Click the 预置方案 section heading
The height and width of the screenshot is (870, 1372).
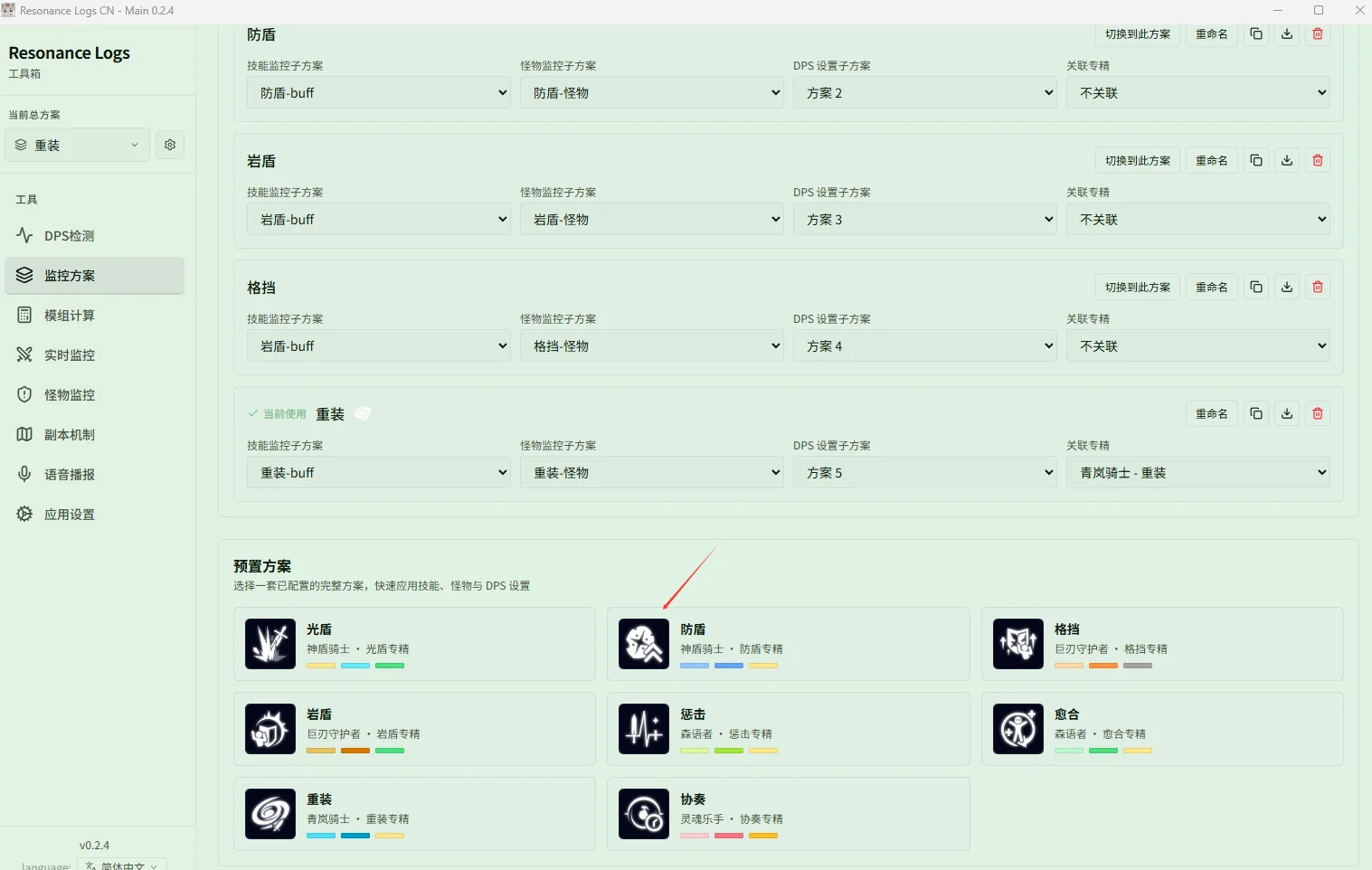tap(262, 566)
